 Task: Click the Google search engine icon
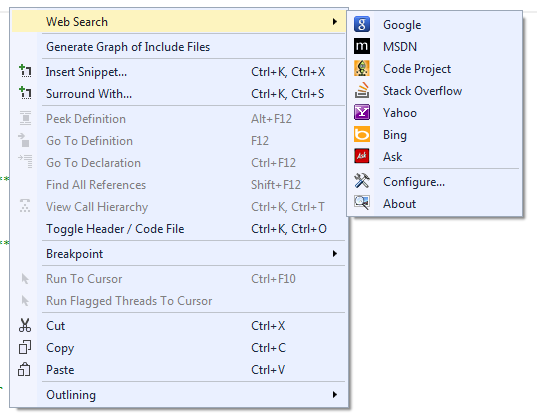point(362,24)
